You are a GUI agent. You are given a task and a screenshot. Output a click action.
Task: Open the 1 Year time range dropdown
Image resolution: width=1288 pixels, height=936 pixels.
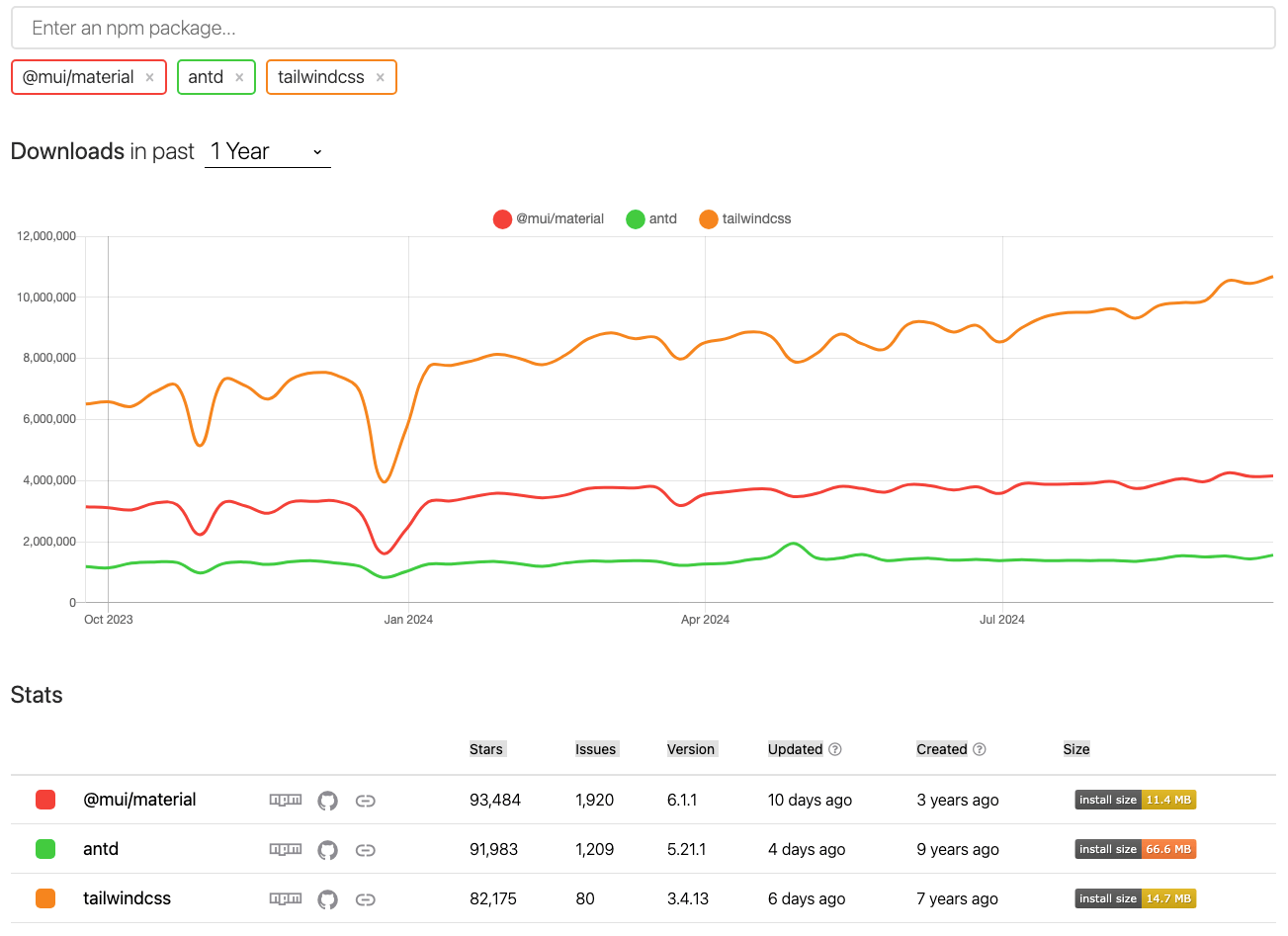point(268,151)
